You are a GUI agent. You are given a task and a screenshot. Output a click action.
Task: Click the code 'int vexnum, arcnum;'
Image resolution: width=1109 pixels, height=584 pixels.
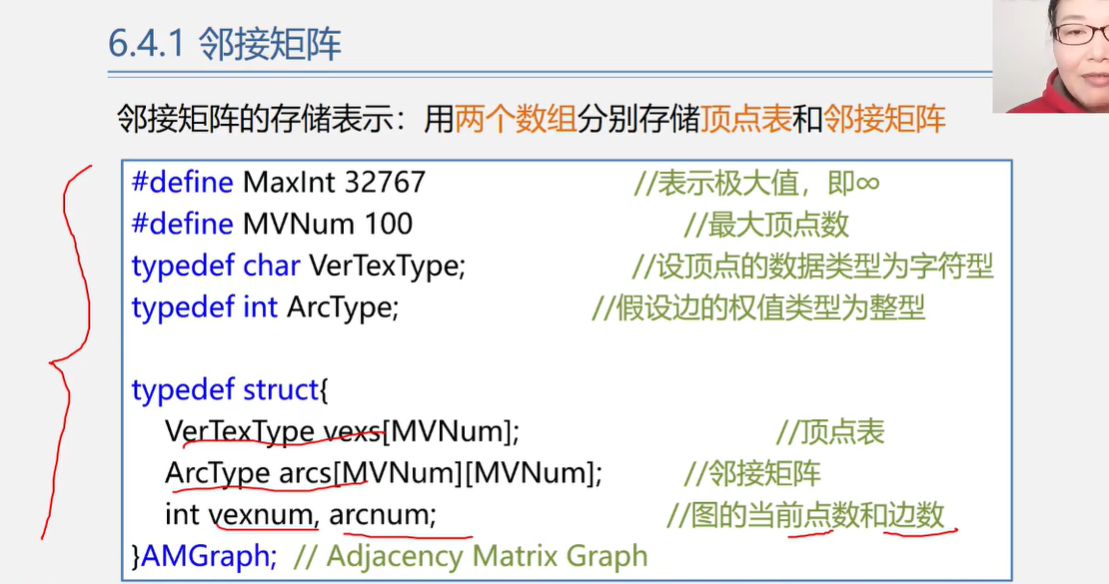click(301, 515)
